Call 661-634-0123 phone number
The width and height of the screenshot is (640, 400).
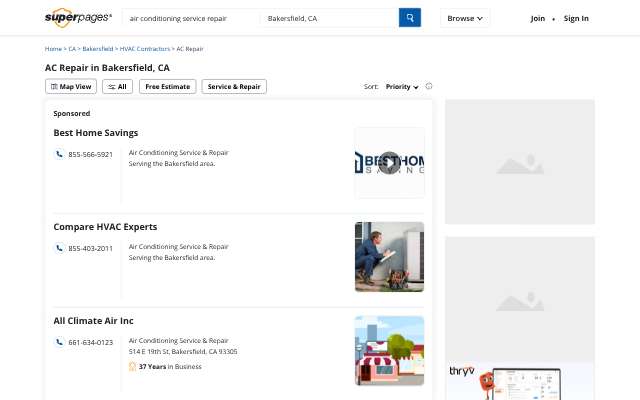click(91, 342)
